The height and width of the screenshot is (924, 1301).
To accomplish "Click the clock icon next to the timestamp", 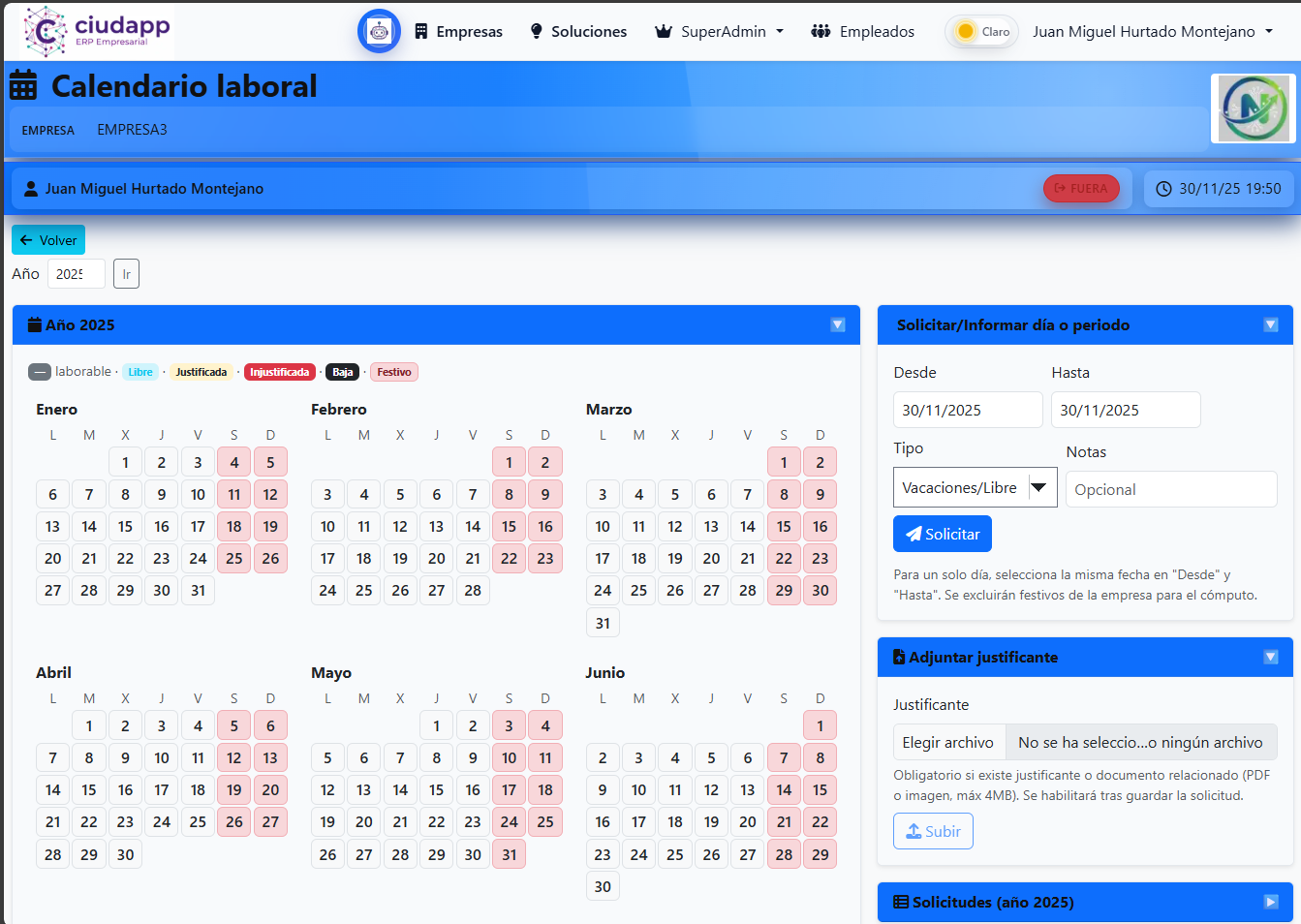I will coord(1164,188).
